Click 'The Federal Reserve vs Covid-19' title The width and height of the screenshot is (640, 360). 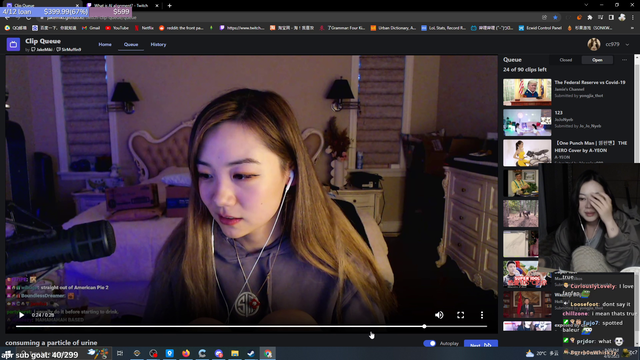click(x=589, y=82)
